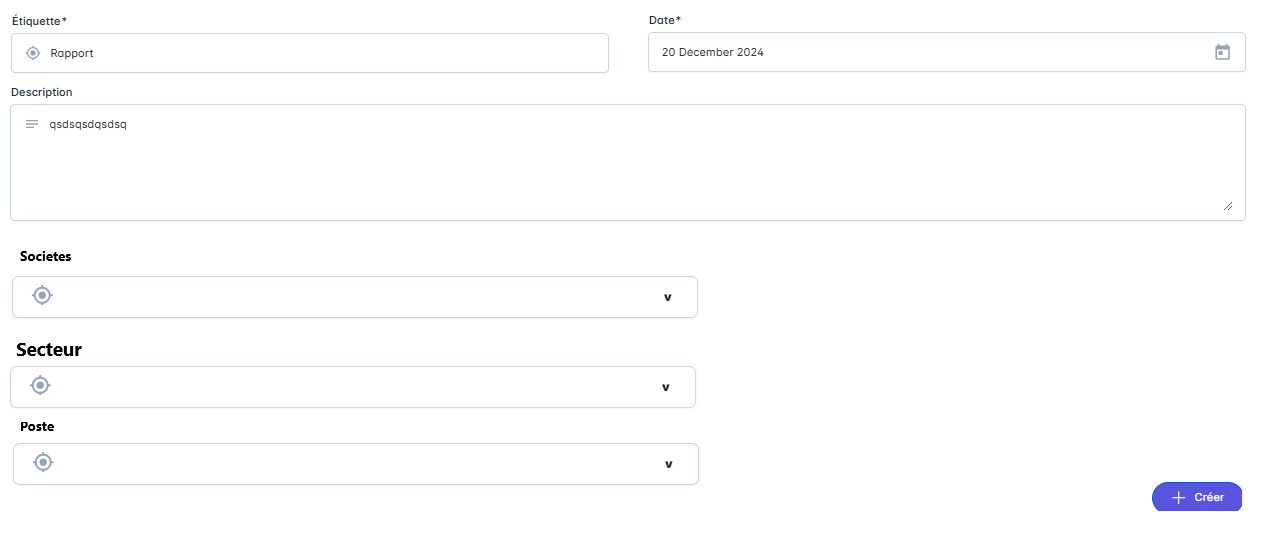Click the Date field label

pos(664,20)
